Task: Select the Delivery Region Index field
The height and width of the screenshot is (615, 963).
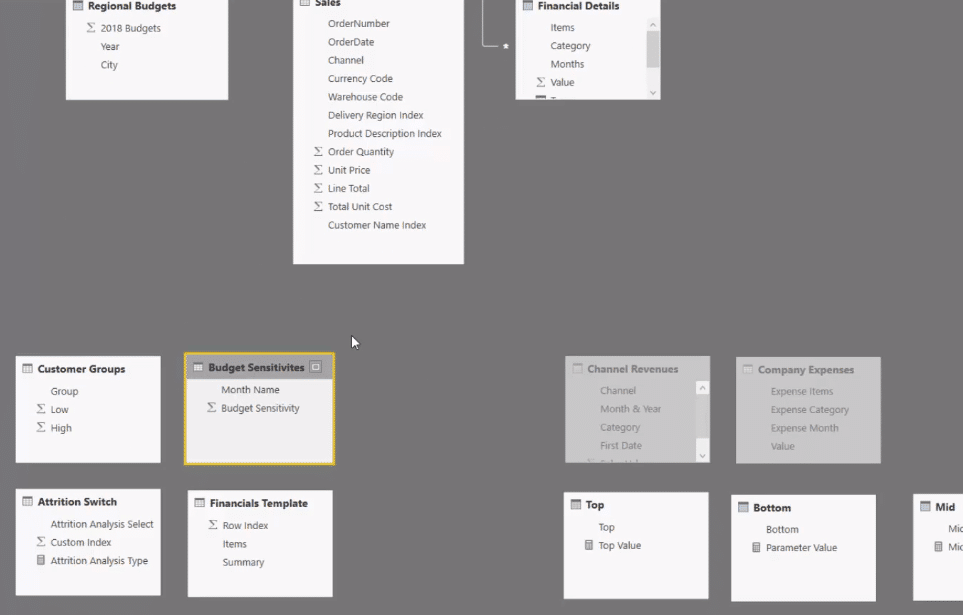Action: 375,116
